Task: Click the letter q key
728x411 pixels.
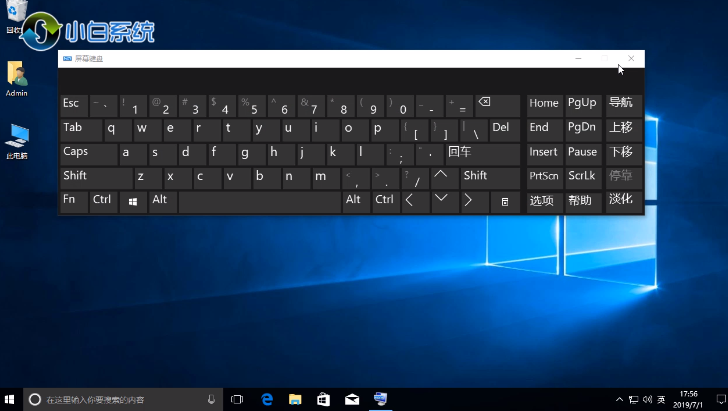Action: click(x=118, y=130)
